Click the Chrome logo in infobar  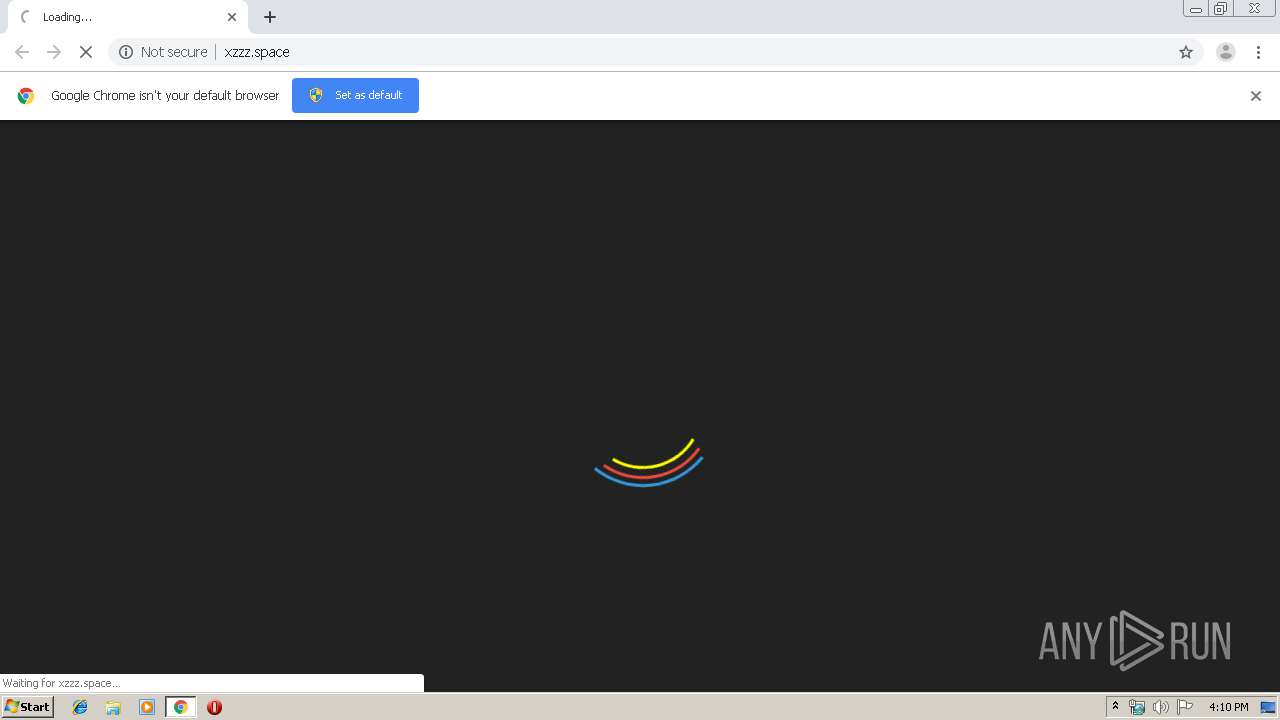point(26,96)
